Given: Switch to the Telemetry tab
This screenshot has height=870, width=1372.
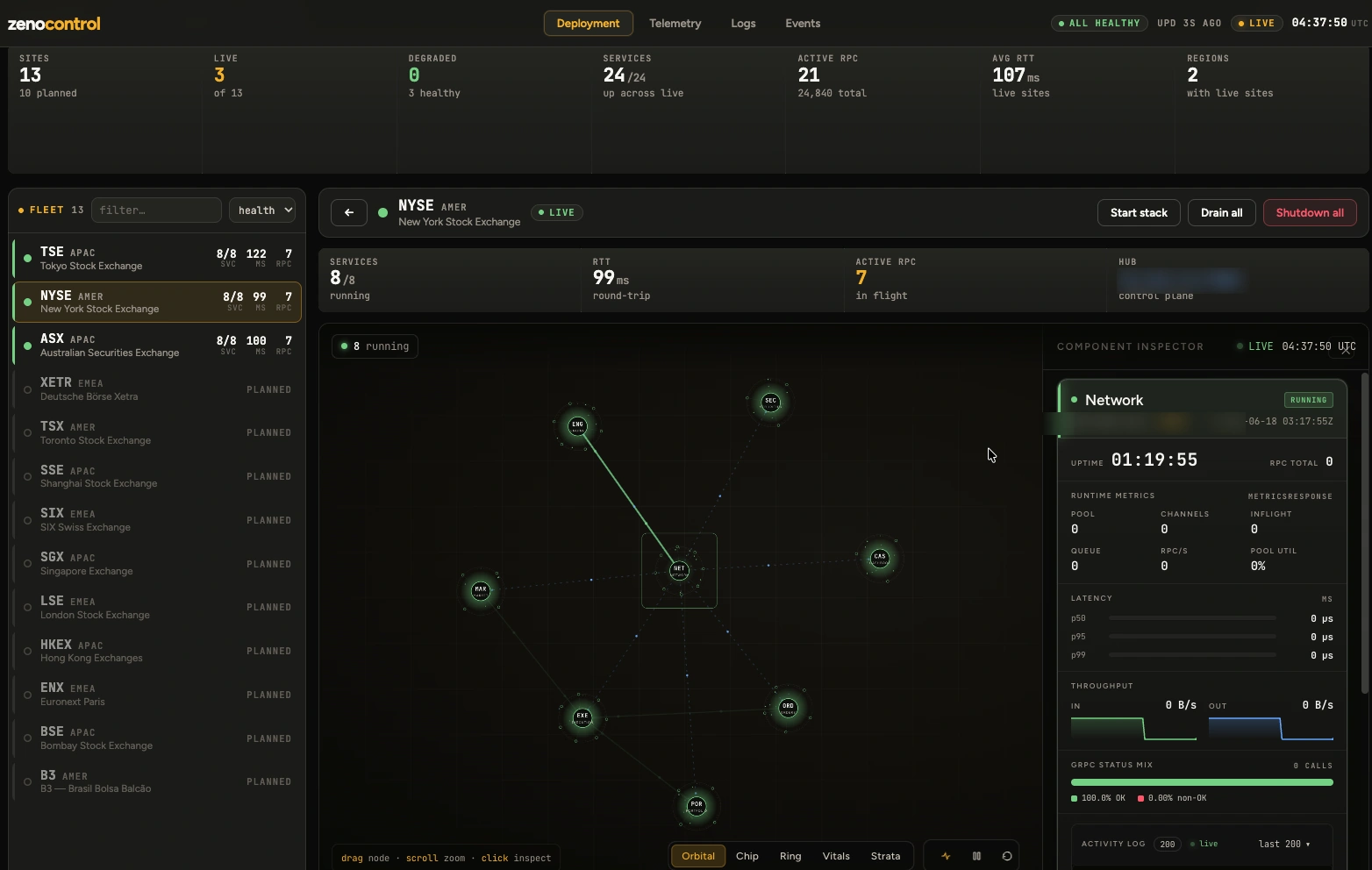Looking at the screenshot, I should (x=675, y=24).
